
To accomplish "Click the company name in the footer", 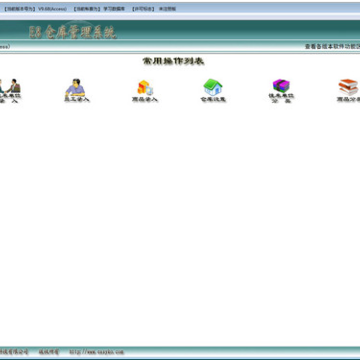I will (x=14, y=352).
